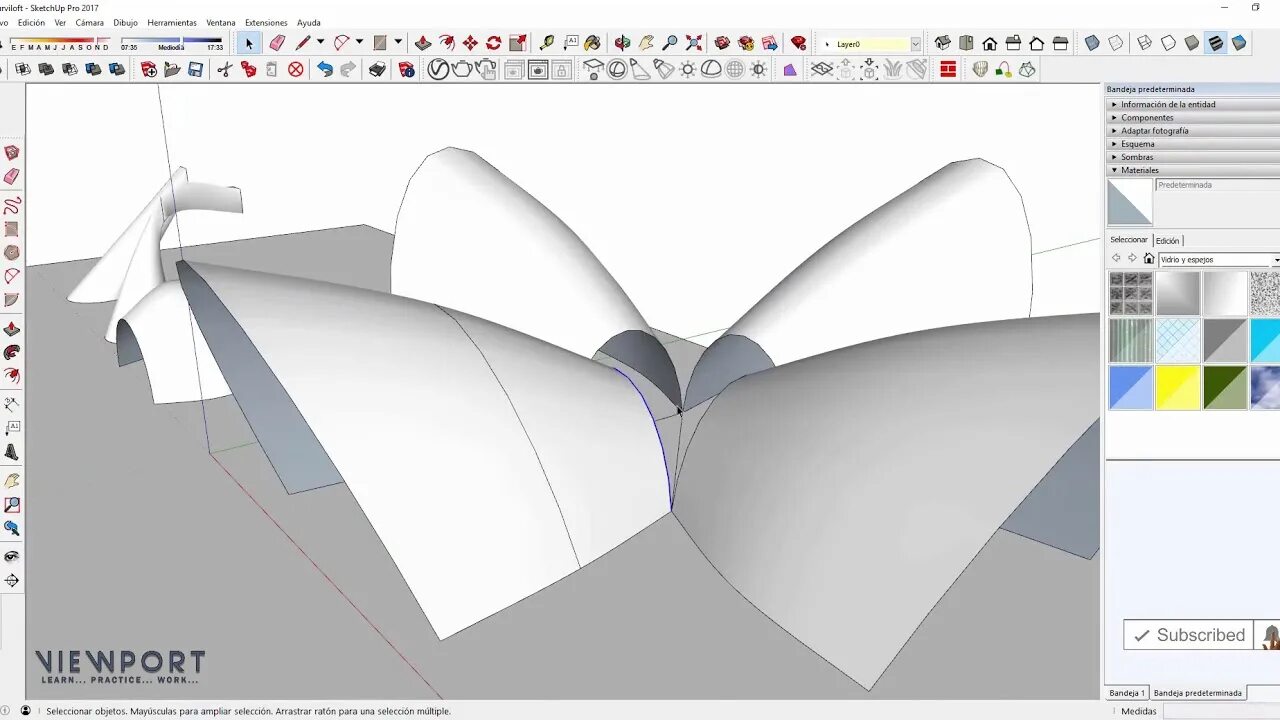This screenshot has width=1280, height=720.
Task: Cut selection with scissors icon
Action: point(224,69)
